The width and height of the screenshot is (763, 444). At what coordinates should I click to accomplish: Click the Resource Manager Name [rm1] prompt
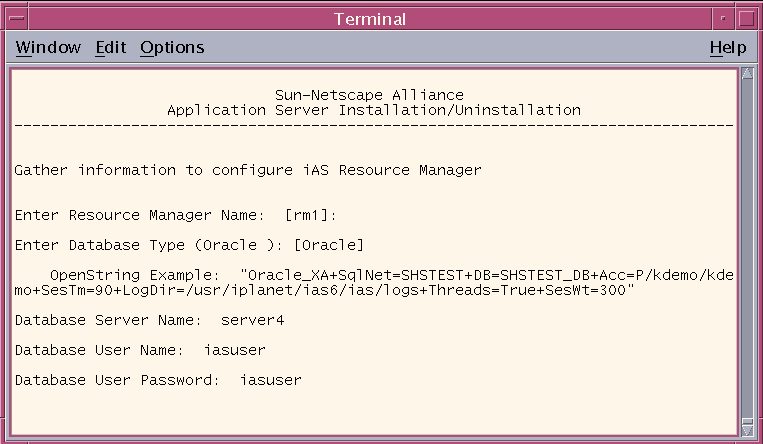coord(176,215)
